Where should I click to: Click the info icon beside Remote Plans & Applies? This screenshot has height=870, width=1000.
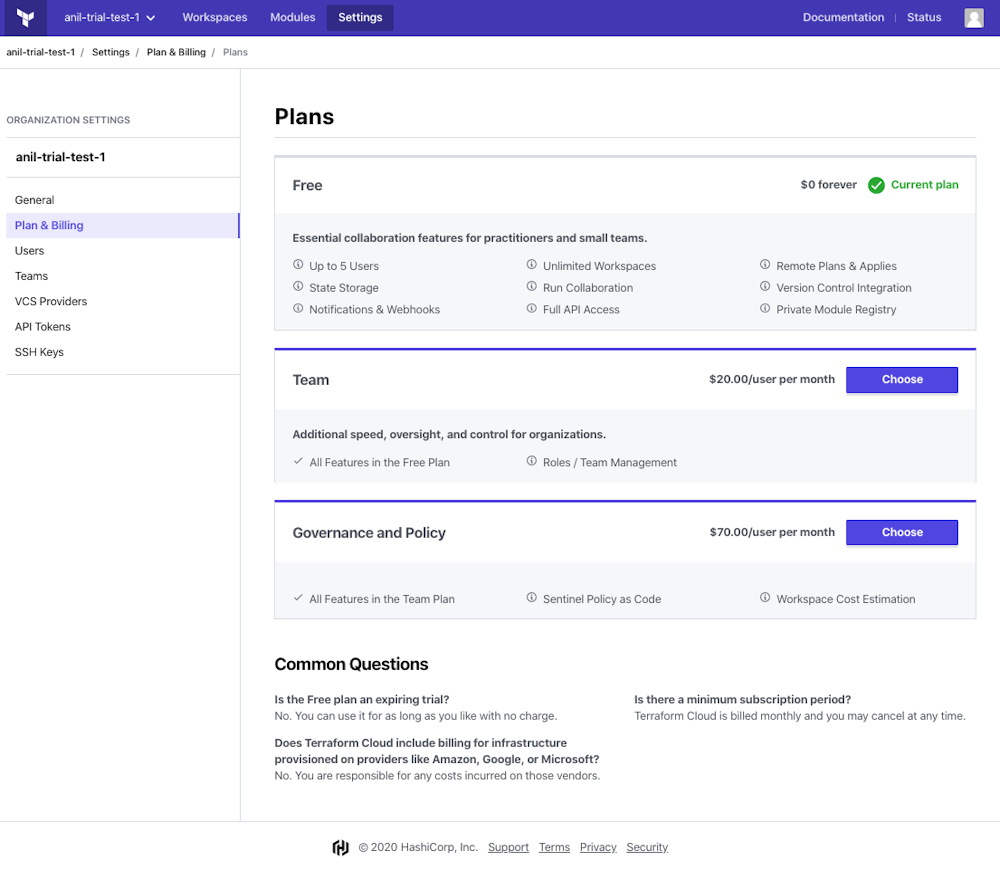pos(766,266)
